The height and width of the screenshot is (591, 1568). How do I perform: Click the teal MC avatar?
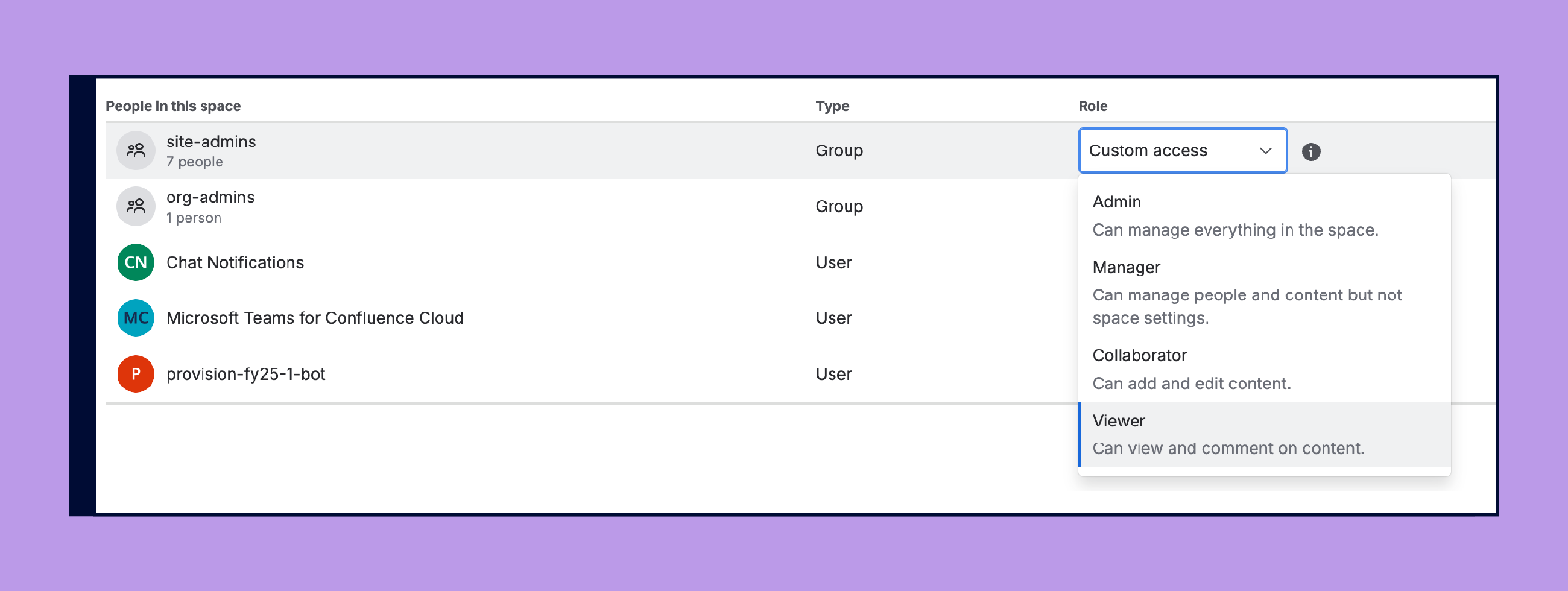[x=136, y=318]
